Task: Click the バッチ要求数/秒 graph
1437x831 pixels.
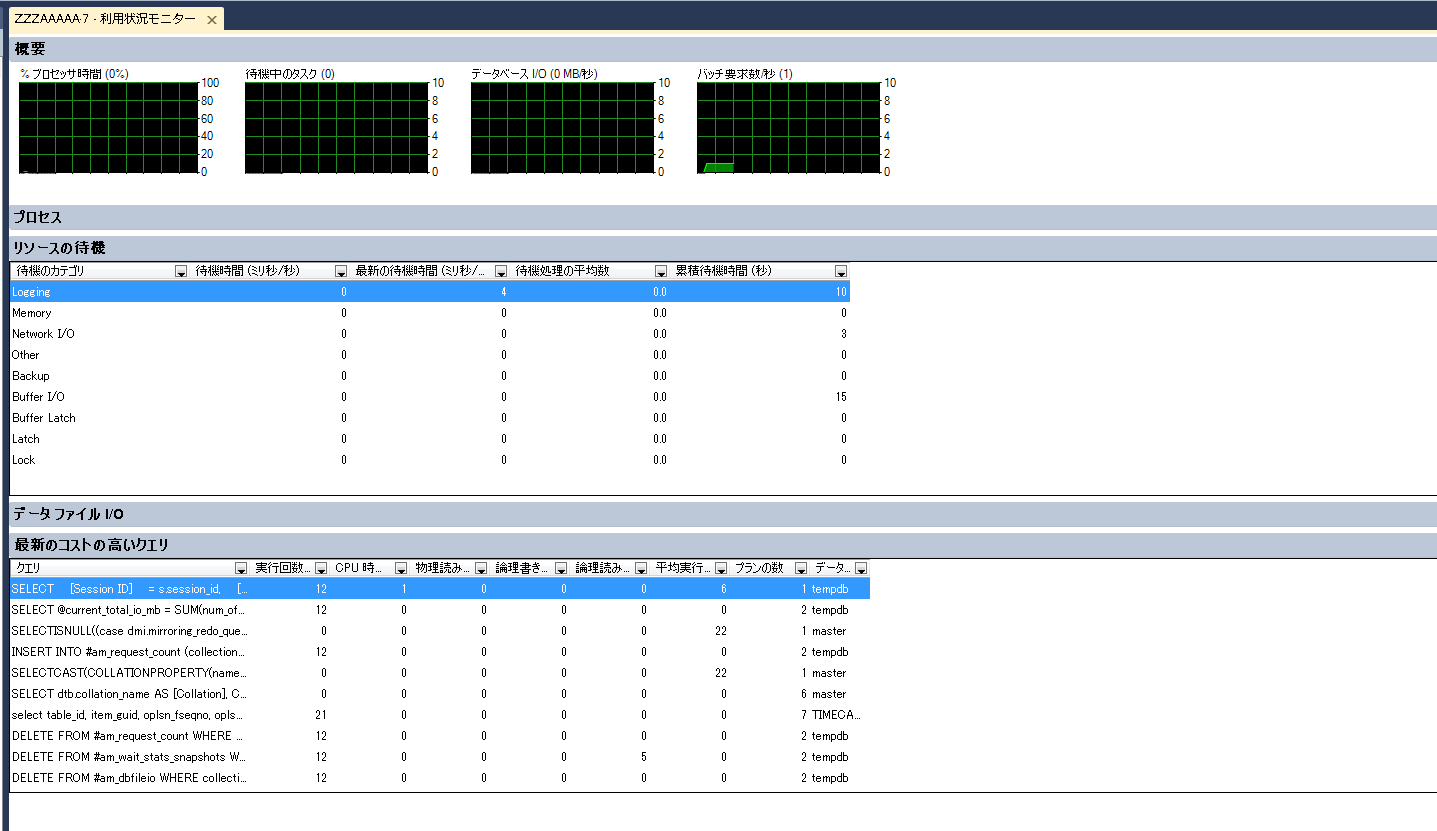Action: tap(787, 127)
